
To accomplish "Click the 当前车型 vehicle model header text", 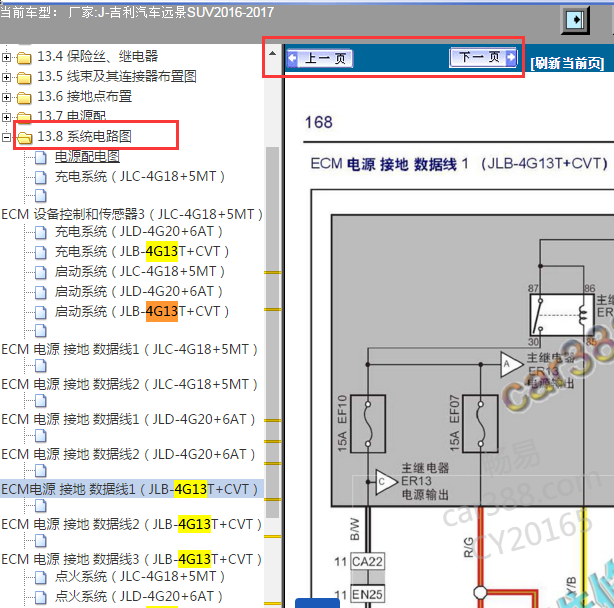I will (137, 13).
